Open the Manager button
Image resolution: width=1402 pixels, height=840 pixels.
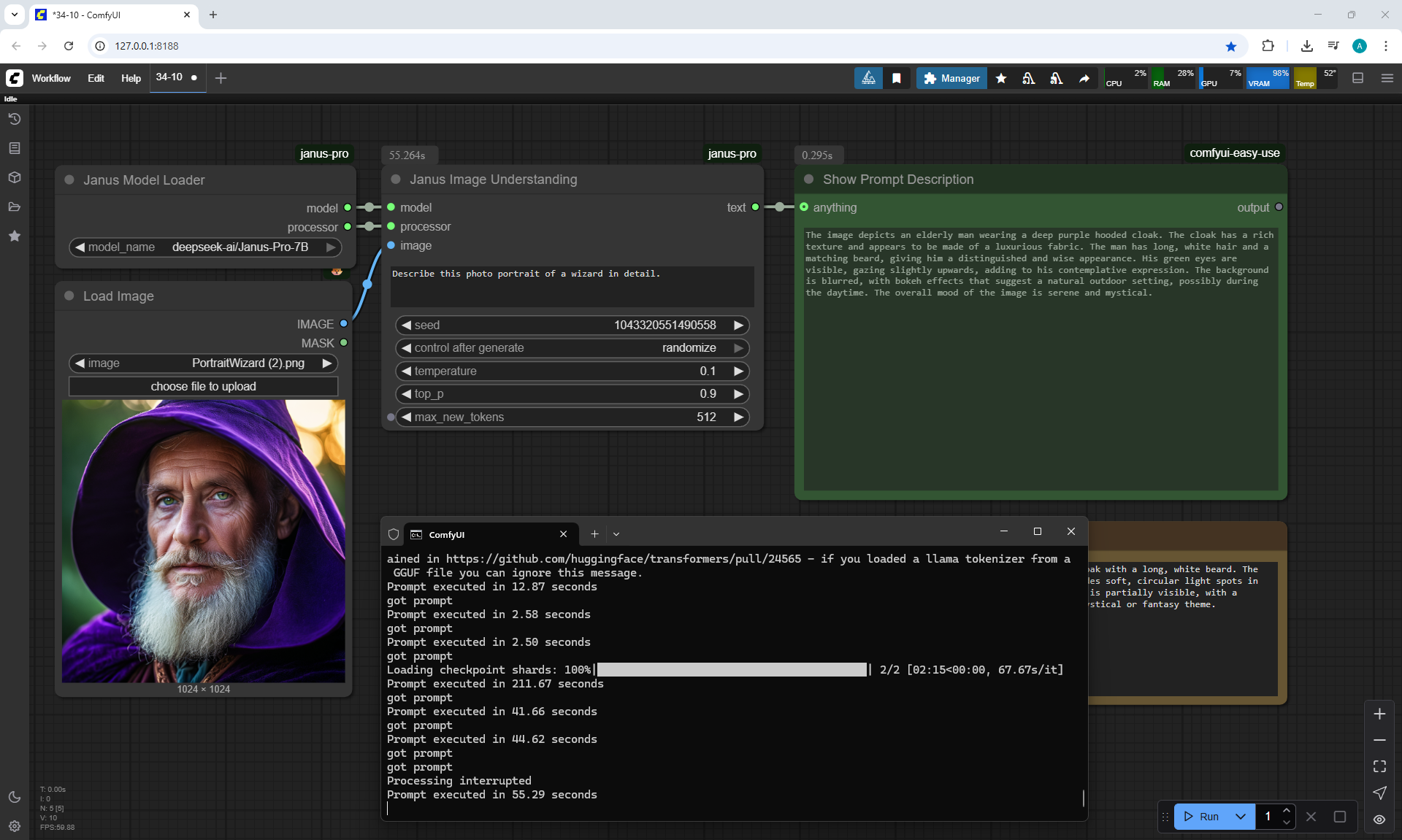pyautogui.click(x=951, y=78)
